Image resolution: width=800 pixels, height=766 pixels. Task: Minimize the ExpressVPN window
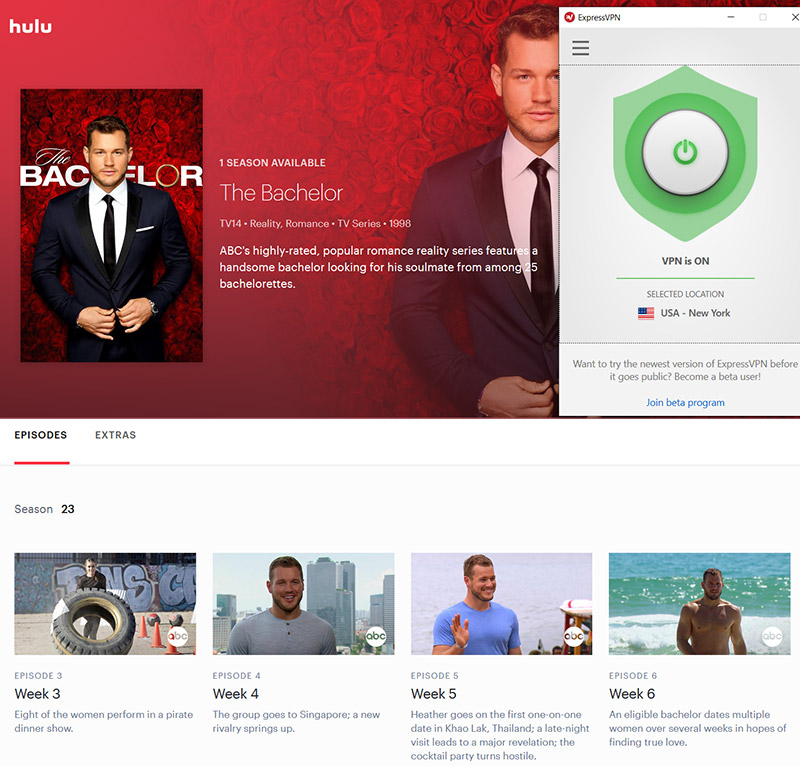[731, 17]
